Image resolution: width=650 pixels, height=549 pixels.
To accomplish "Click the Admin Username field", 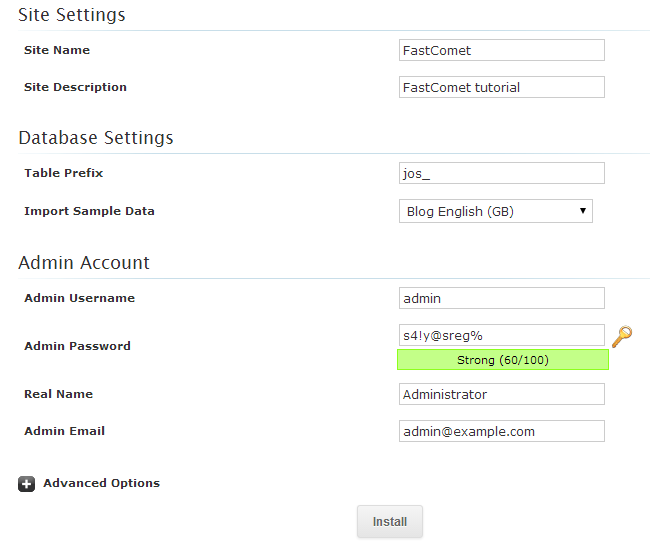I will point(501,298).
